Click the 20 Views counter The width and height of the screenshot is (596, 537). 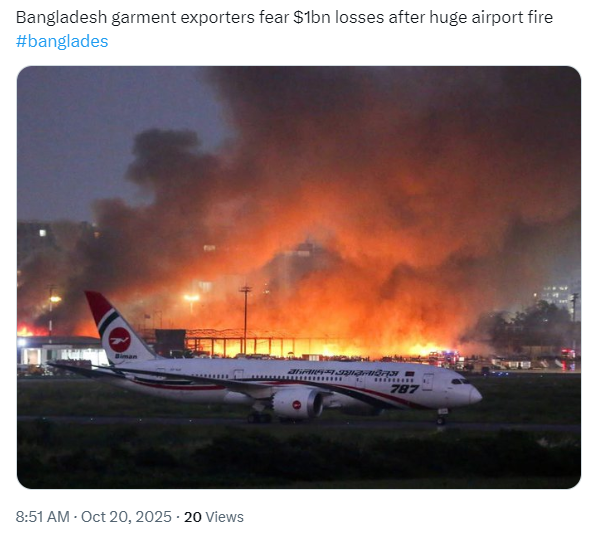[214, 517]
